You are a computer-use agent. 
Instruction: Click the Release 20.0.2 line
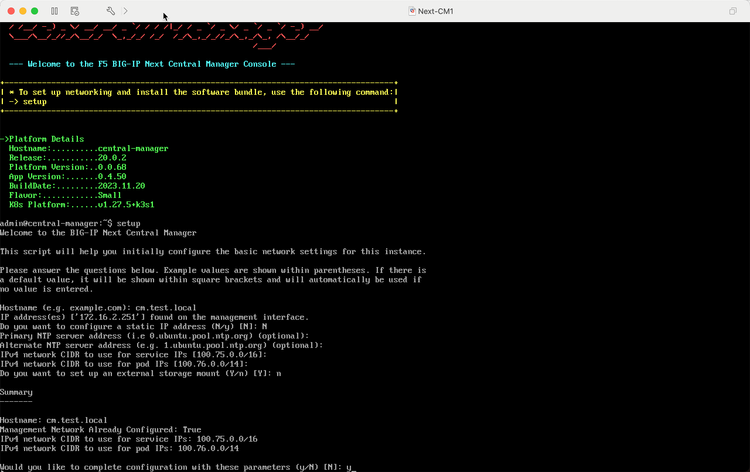click(x=67, y=157)
